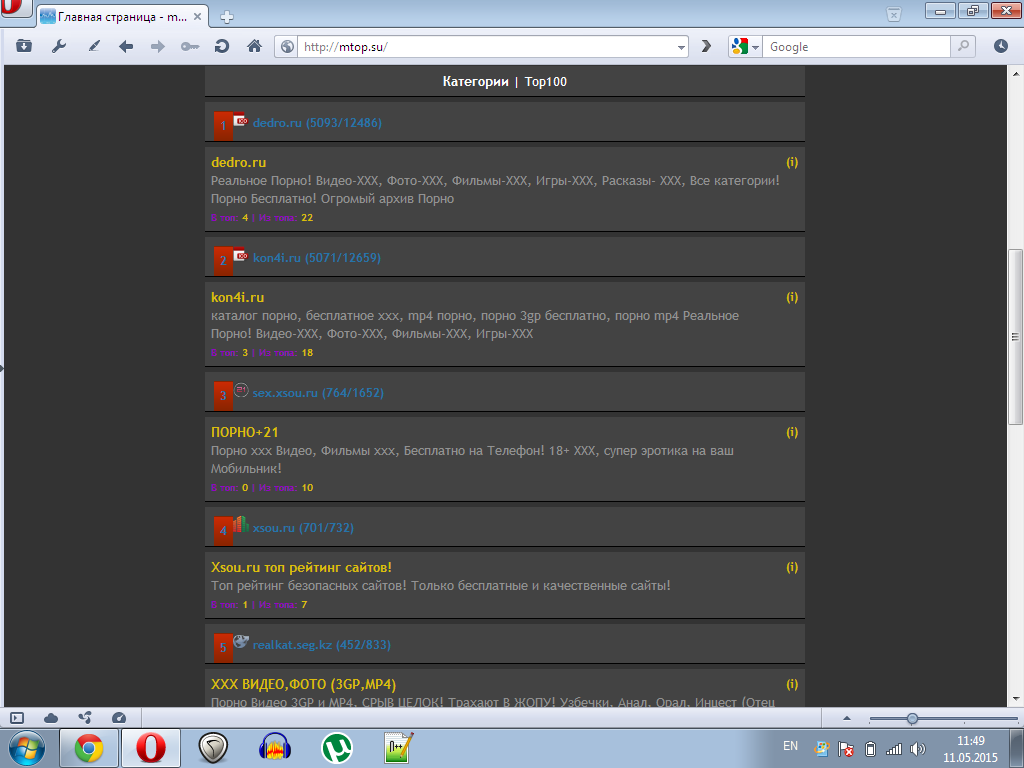Open the kon4i.ru (5071/12659) link
The width and height of the screenshot is (1024, 768).
pos(317,258)
